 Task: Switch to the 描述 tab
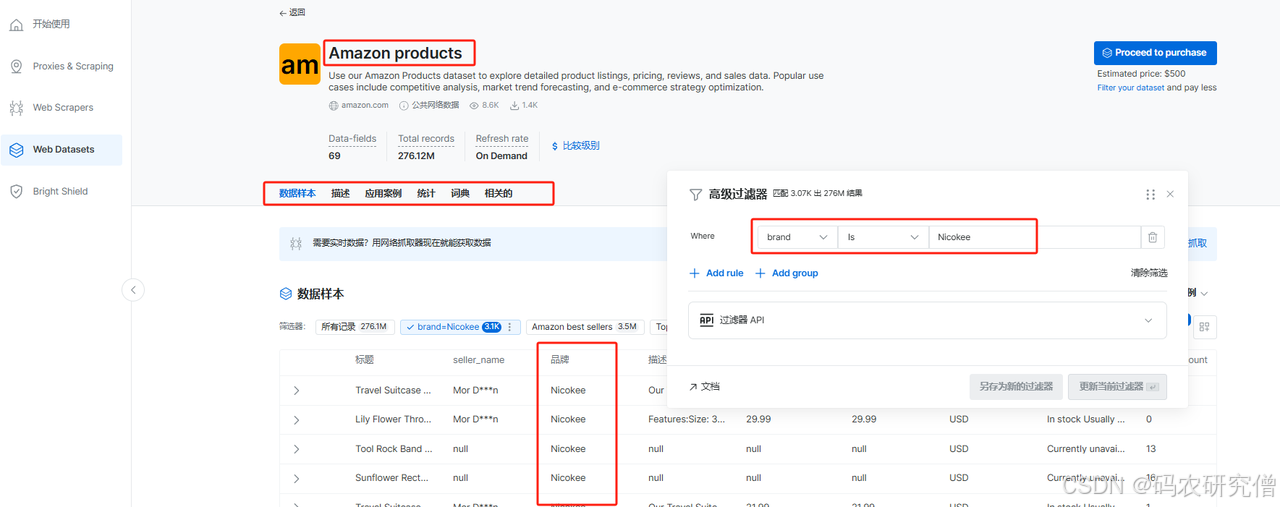coord(340,193)
